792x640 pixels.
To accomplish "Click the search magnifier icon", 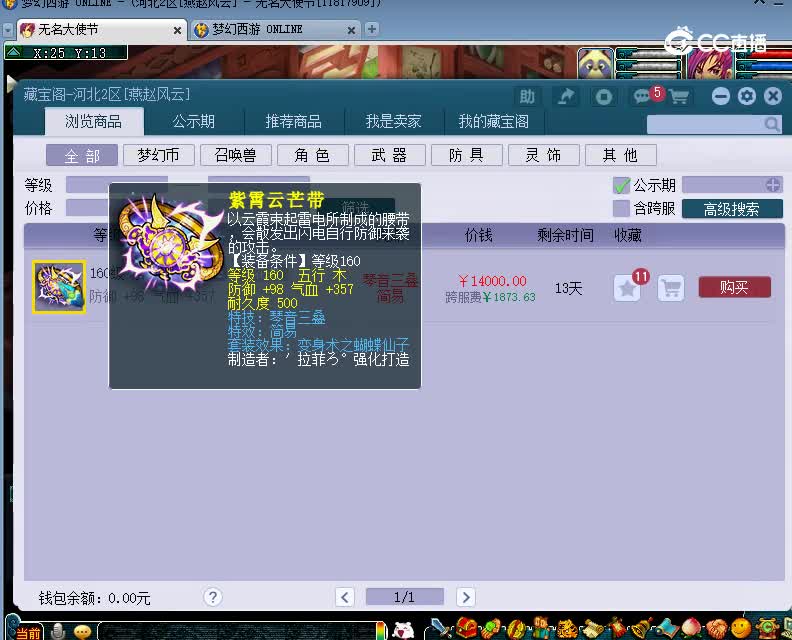I will (771, 124).
